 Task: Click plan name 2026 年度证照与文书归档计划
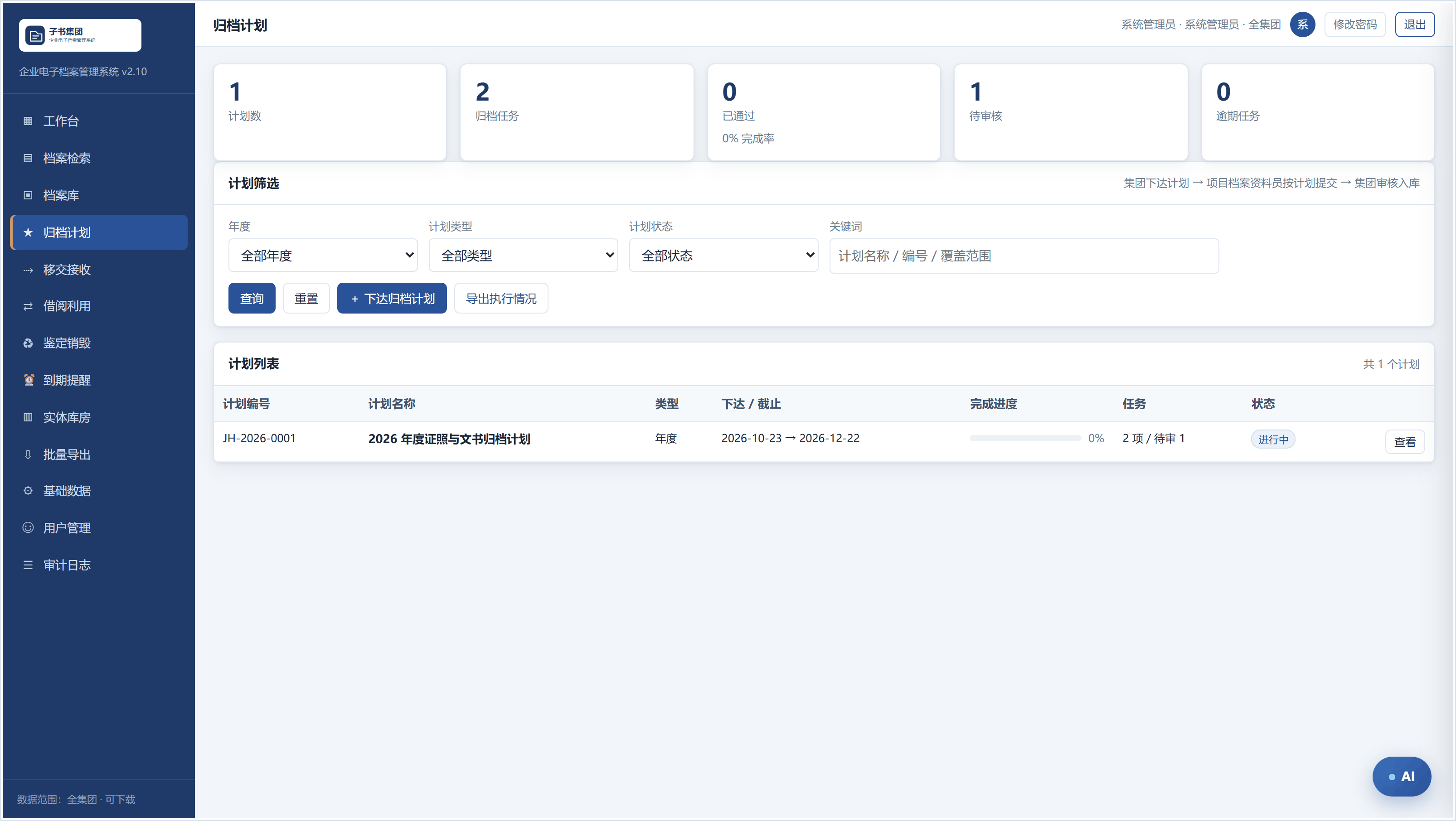[449, 439]
